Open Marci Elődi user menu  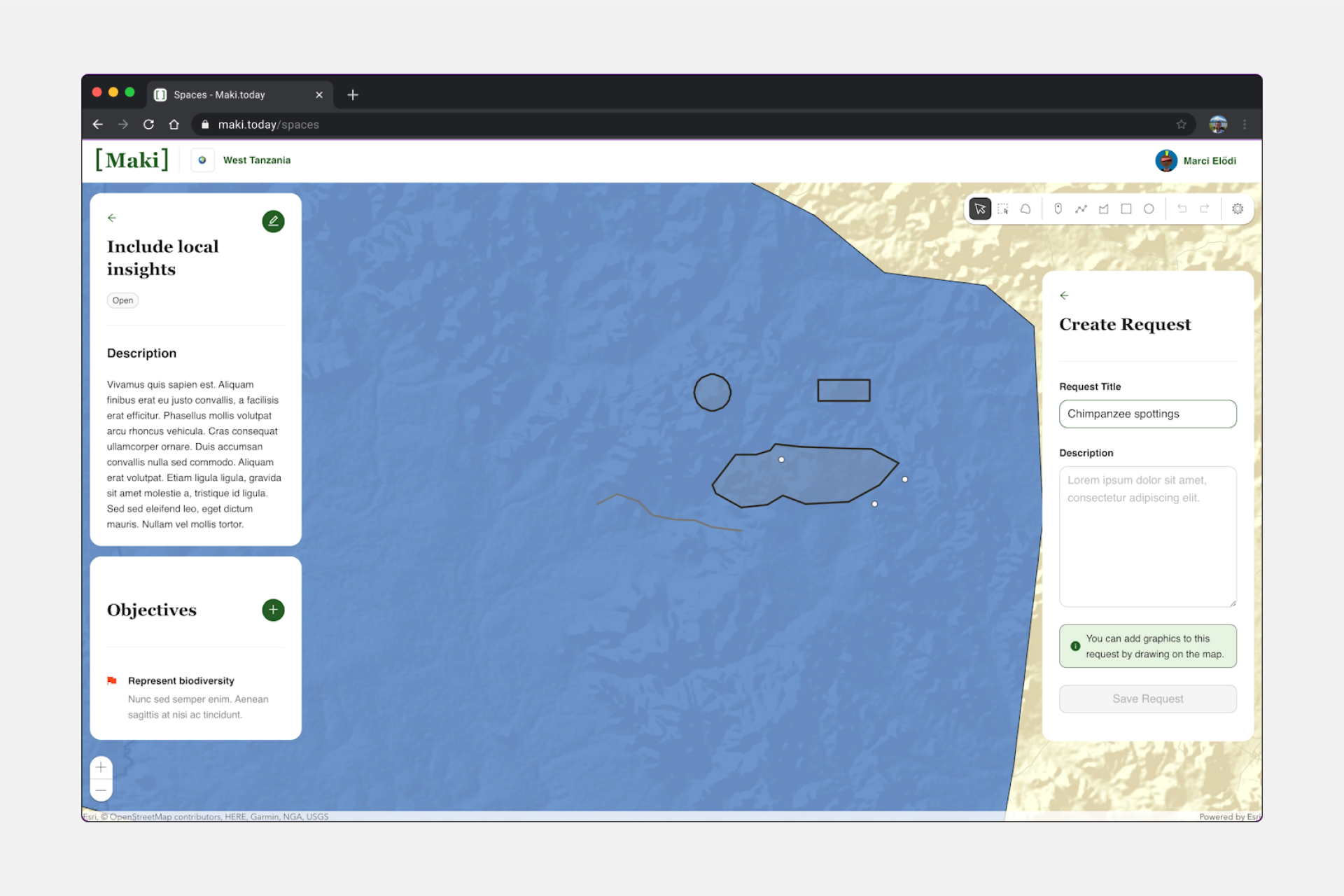coord(1196,160)
